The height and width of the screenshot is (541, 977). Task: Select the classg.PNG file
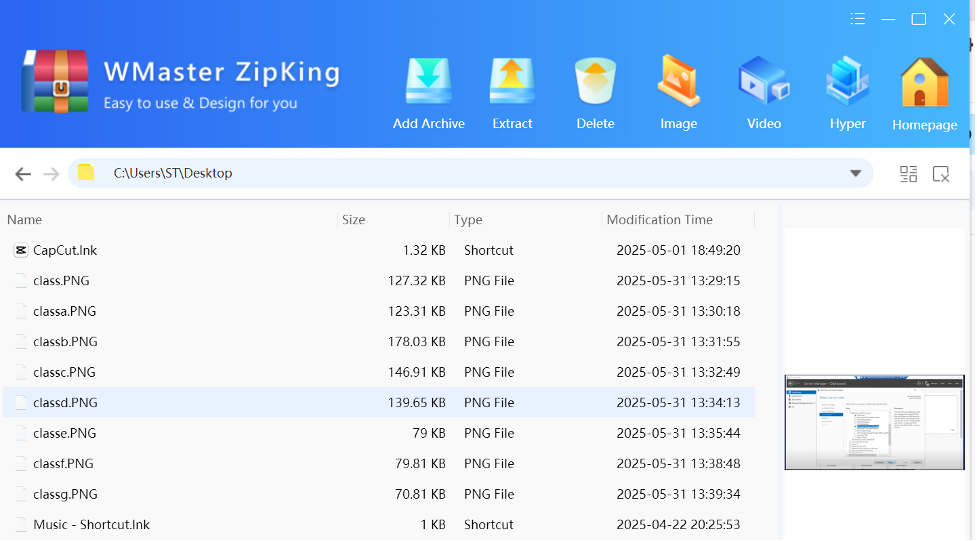click(x=65, y=495)
